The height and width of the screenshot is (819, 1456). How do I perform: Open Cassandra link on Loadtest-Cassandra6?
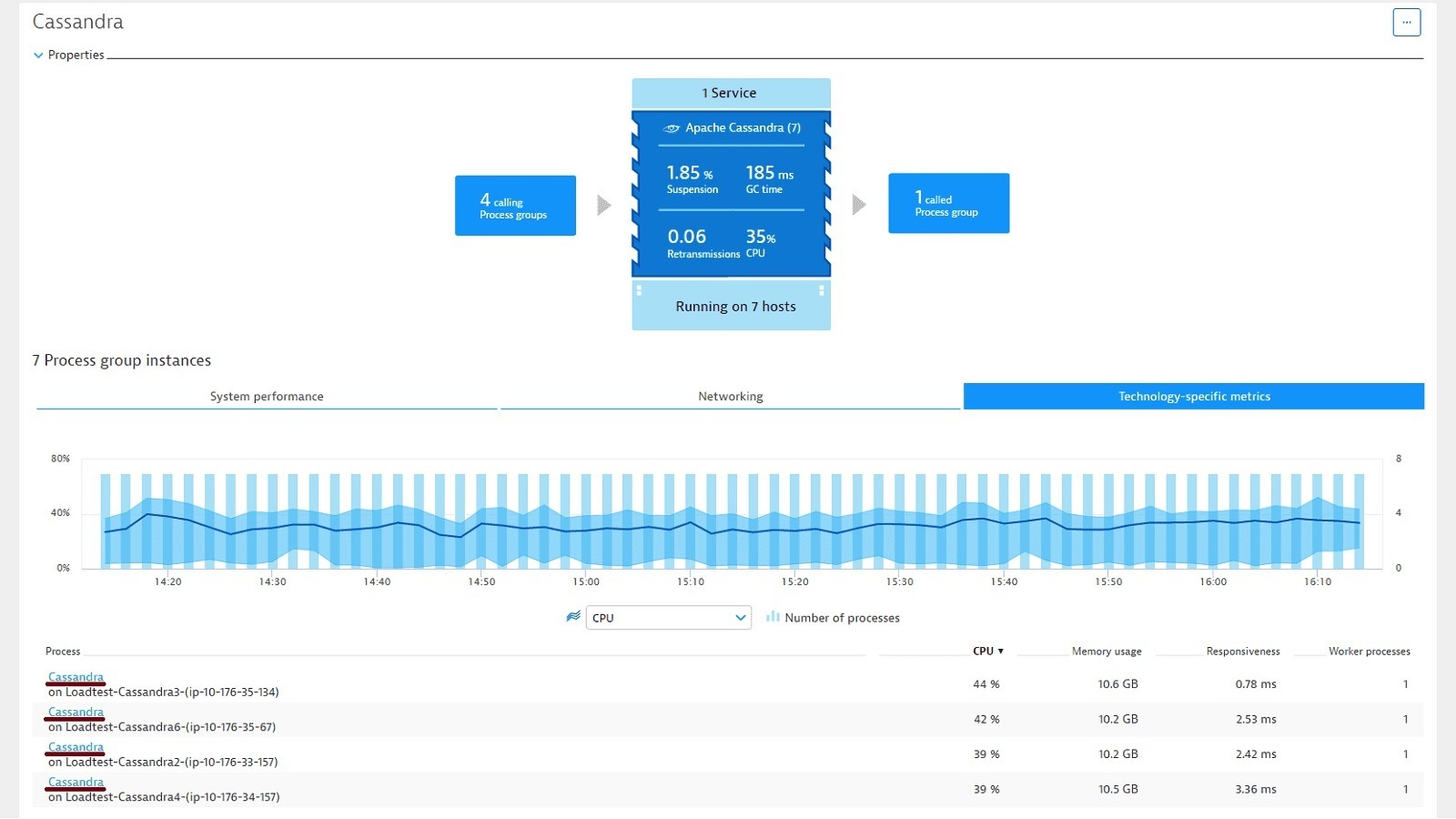coord(76,713)
